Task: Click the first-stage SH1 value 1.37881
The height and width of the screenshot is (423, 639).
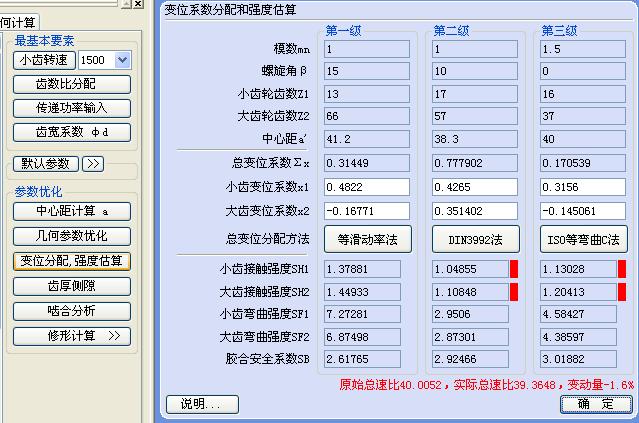Action: [362, 269]
